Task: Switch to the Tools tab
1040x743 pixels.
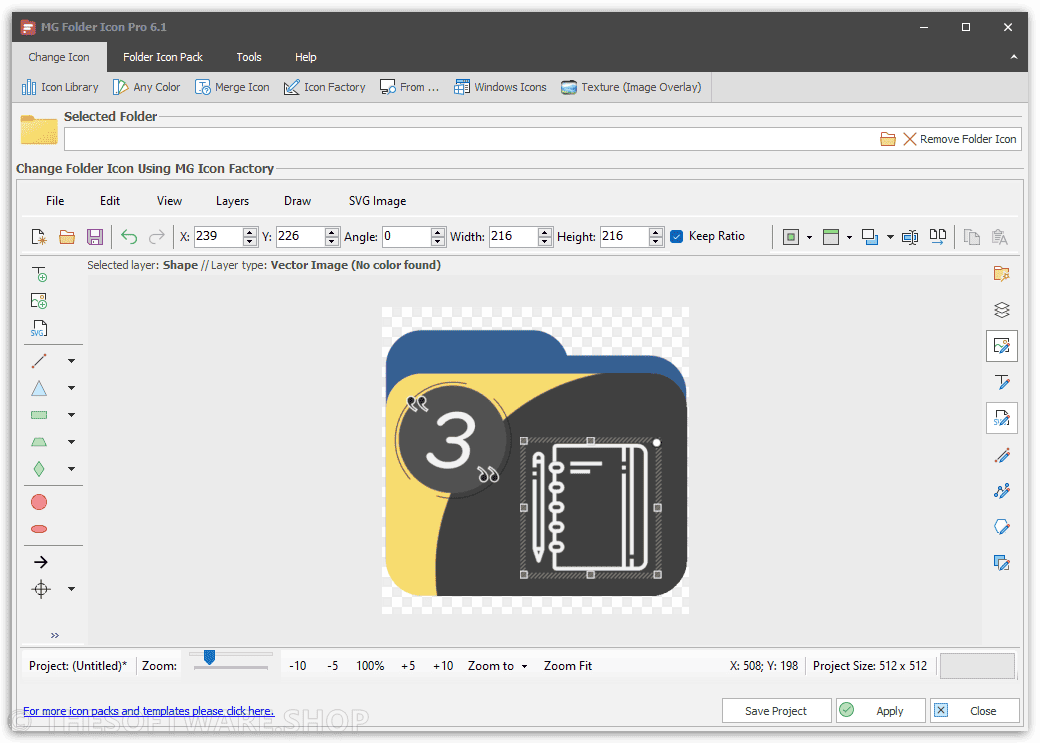Action: tap(249, 57)
